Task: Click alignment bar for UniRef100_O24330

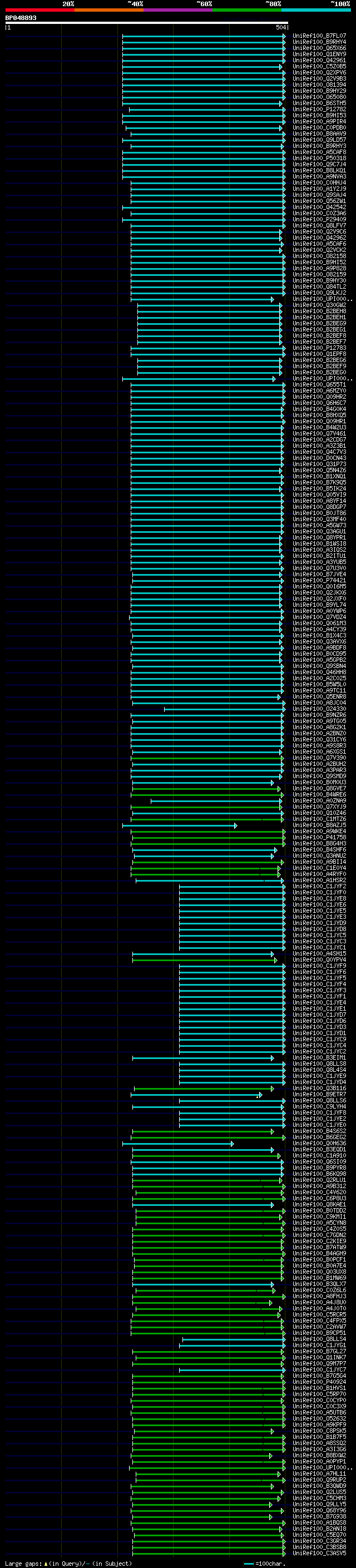Action: (x=225, y=709)
